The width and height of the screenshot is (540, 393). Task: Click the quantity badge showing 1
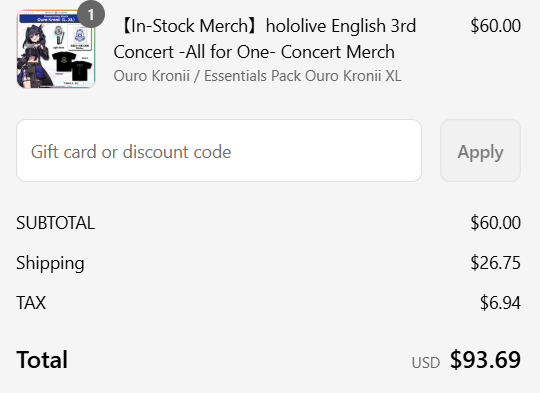[91, 14]
